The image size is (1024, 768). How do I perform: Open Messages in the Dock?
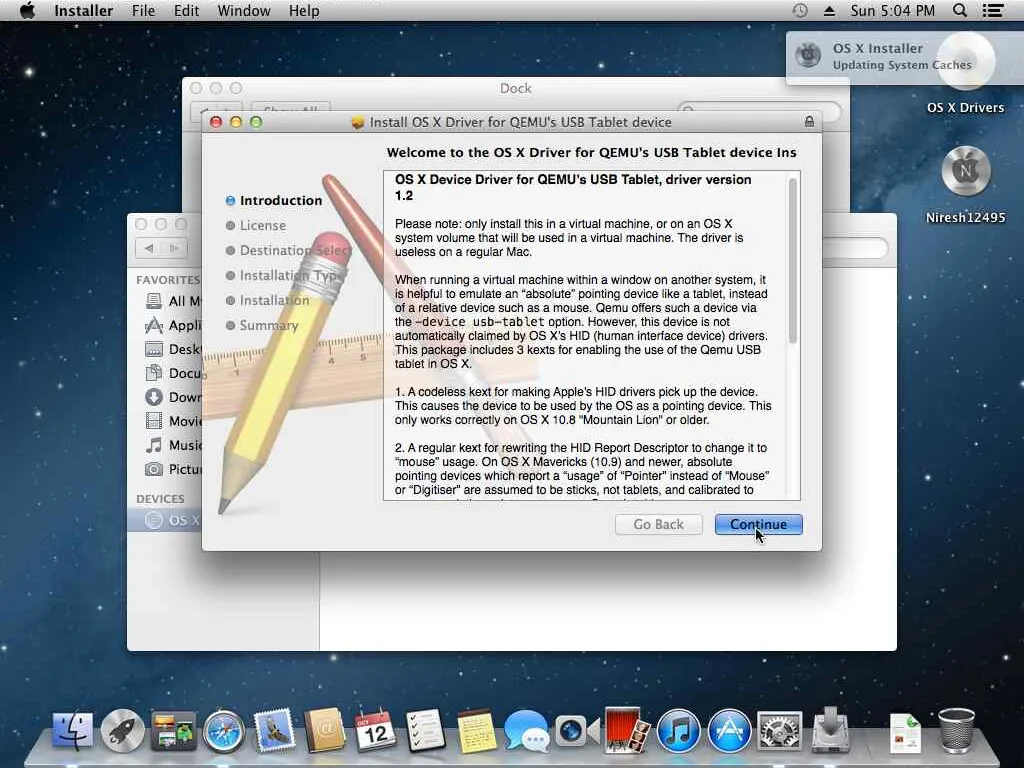point(526,730)
